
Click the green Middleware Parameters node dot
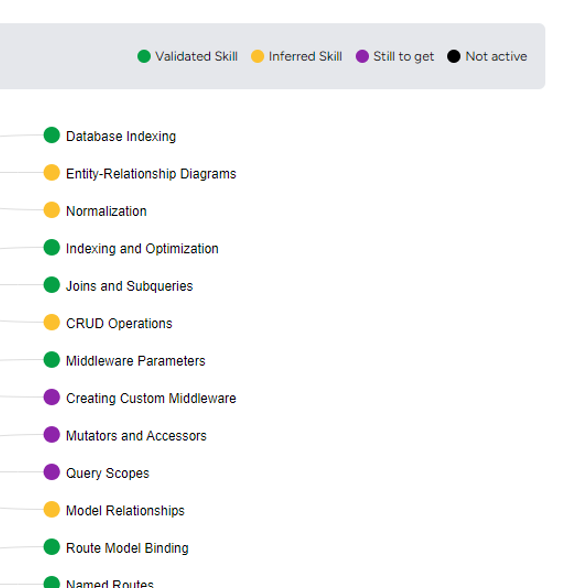point(52,360)
